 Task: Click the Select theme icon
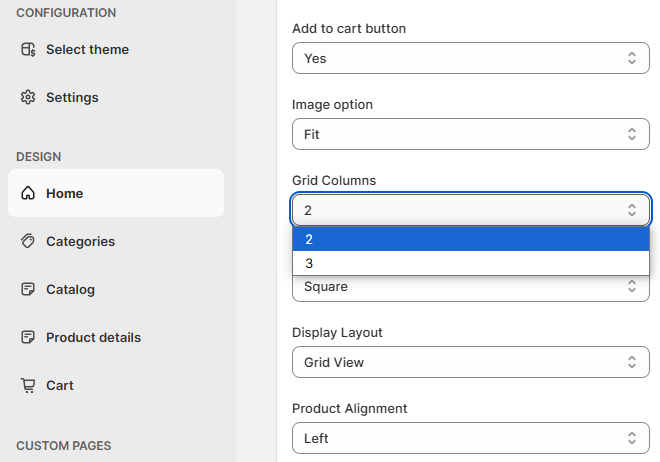pos(28,50)
